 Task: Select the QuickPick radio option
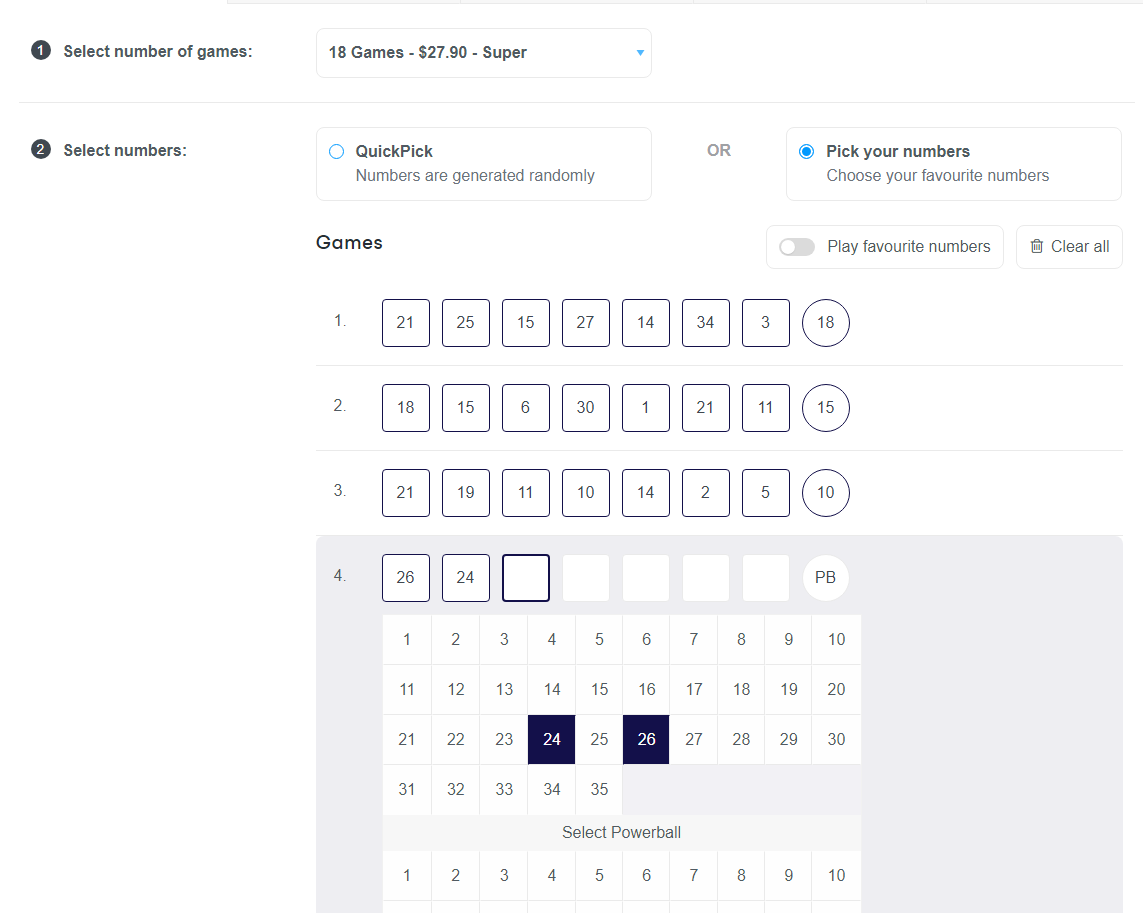(x=336, y=152)
